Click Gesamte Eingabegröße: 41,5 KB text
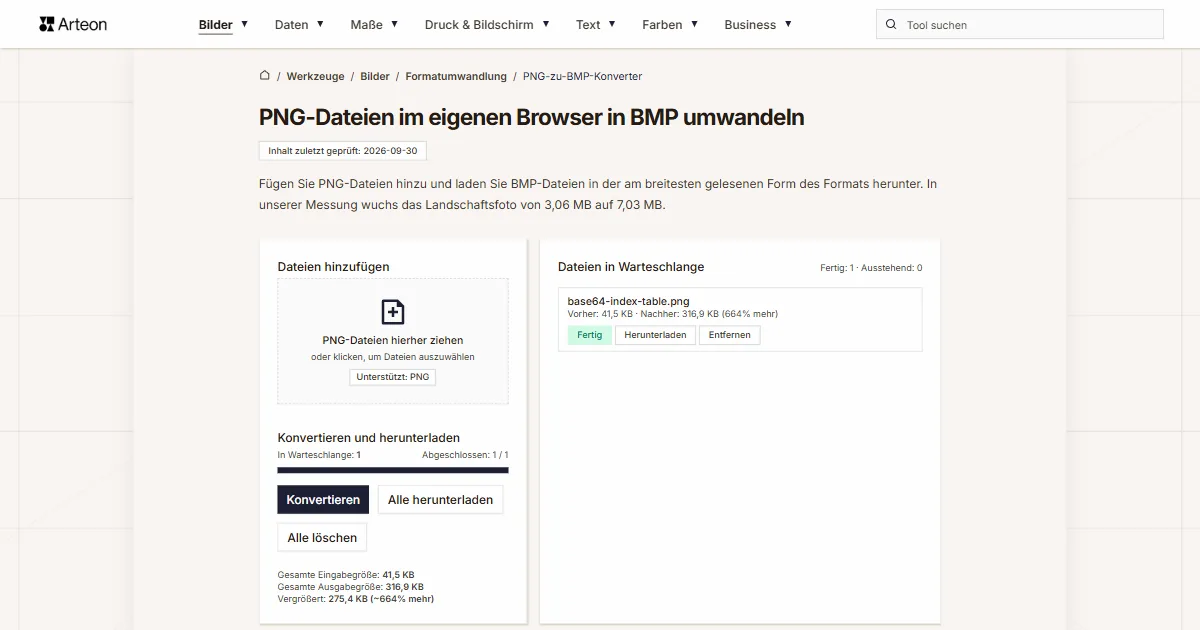Image resolution: width=1200 pixels, height=630 pixels. click(346, 575)
